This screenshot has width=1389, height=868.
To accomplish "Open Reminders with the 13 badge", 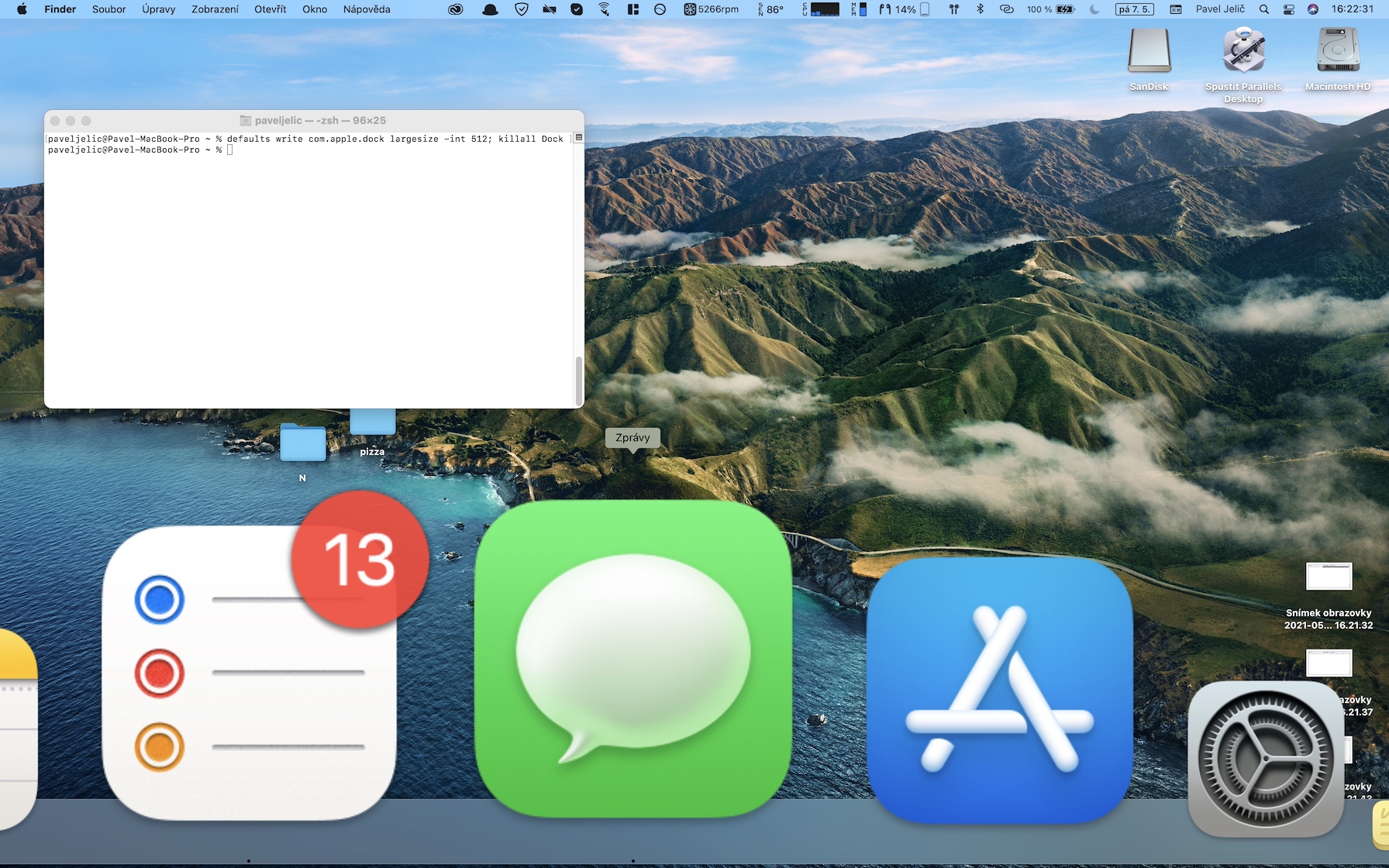I will coord(248,673).
